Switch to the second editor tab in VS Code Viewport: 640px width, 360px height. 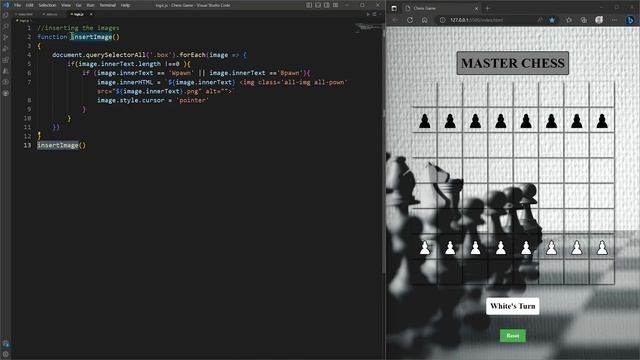tap(51, 14)
